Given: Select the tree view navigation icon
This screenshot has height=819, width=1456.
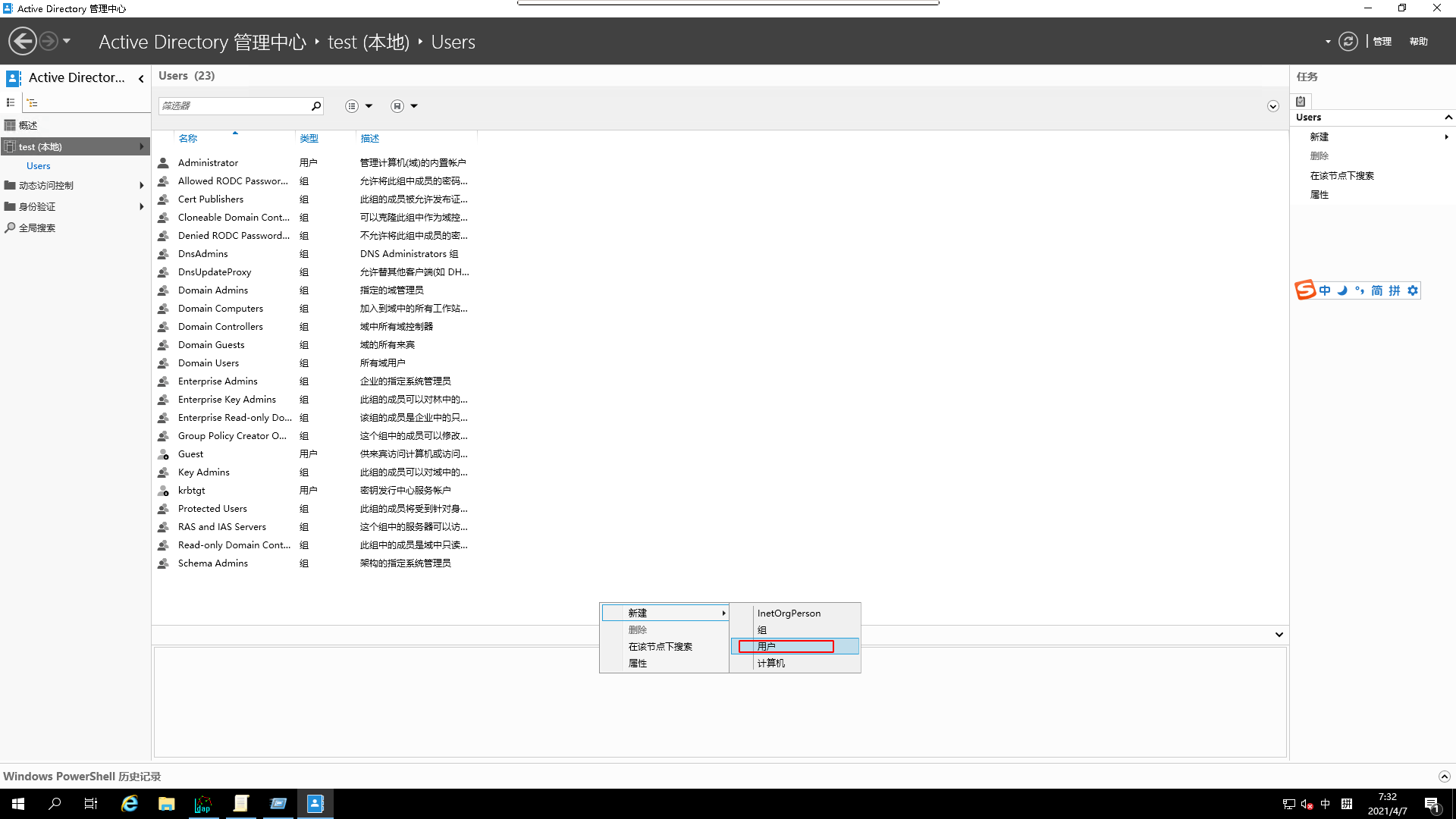Looking at the screenshot, I should 31,102.
